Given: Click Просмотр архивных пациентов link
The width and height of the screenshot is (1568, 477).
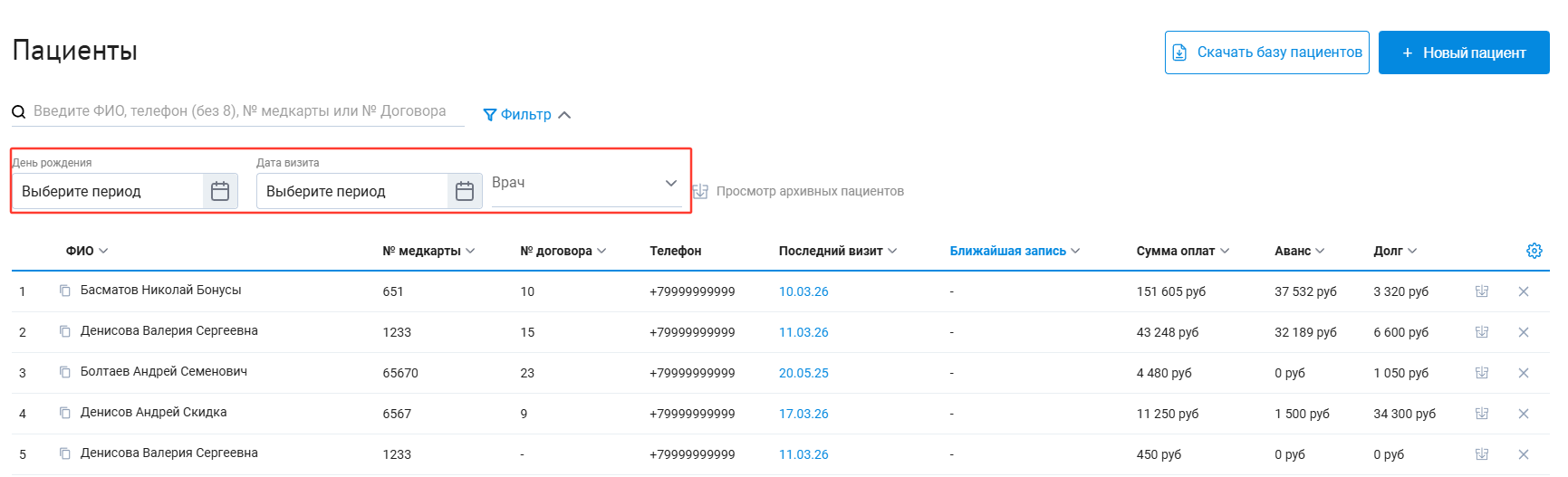Looking at the screenshot, I should click(x=810, y=191).
